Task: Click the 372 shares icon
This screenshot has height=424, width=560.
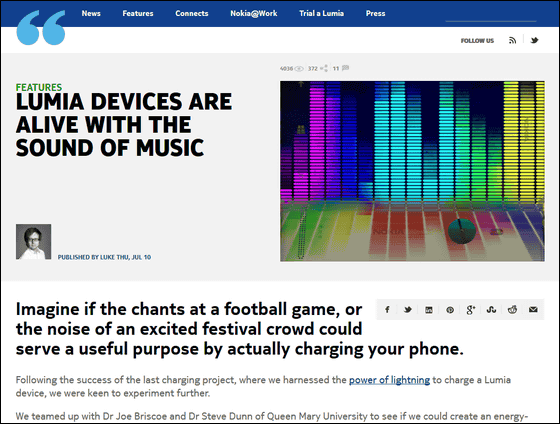Action: pos(324,68)
